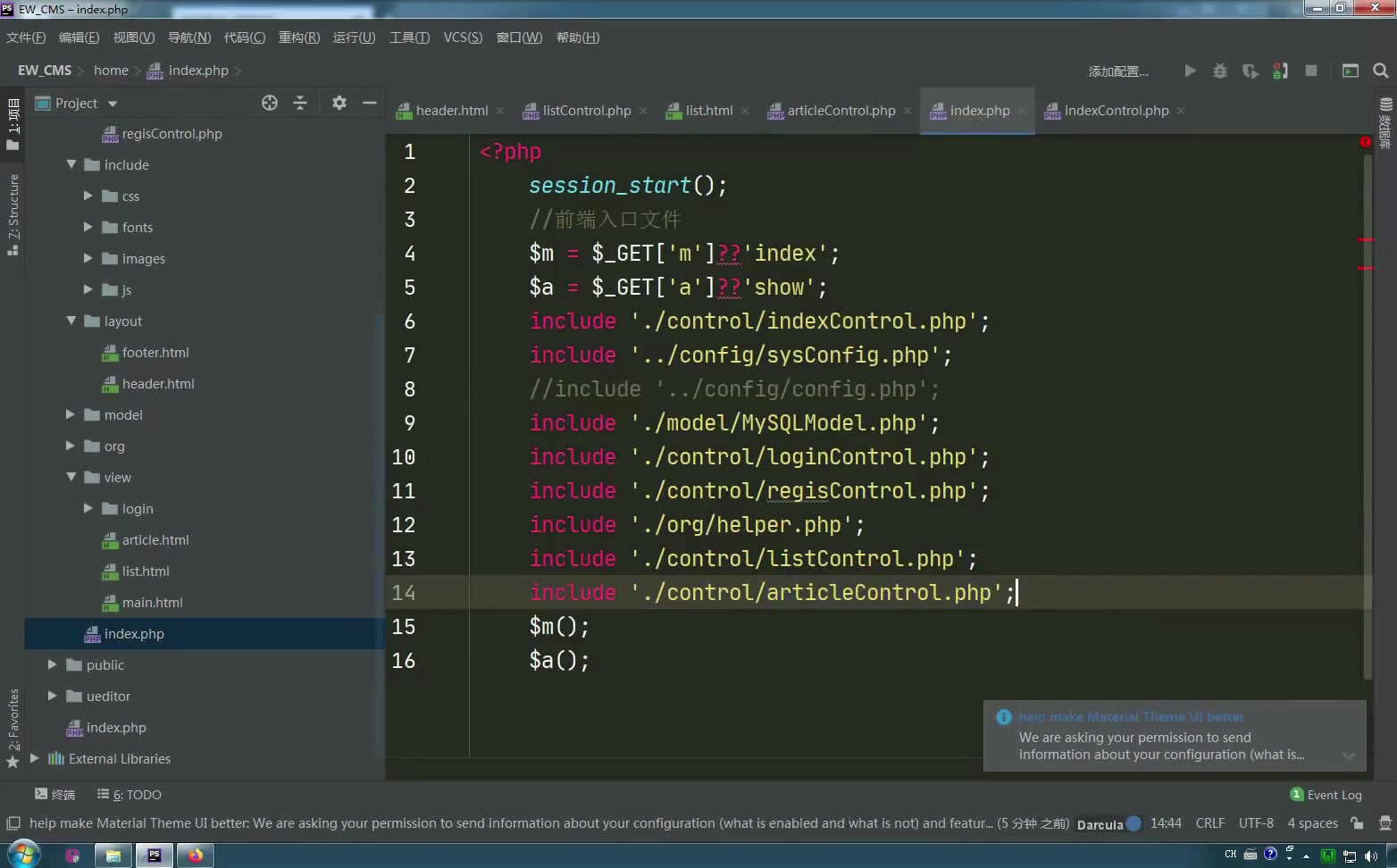
Task: Expand the org folder
Action: [70, 446]
